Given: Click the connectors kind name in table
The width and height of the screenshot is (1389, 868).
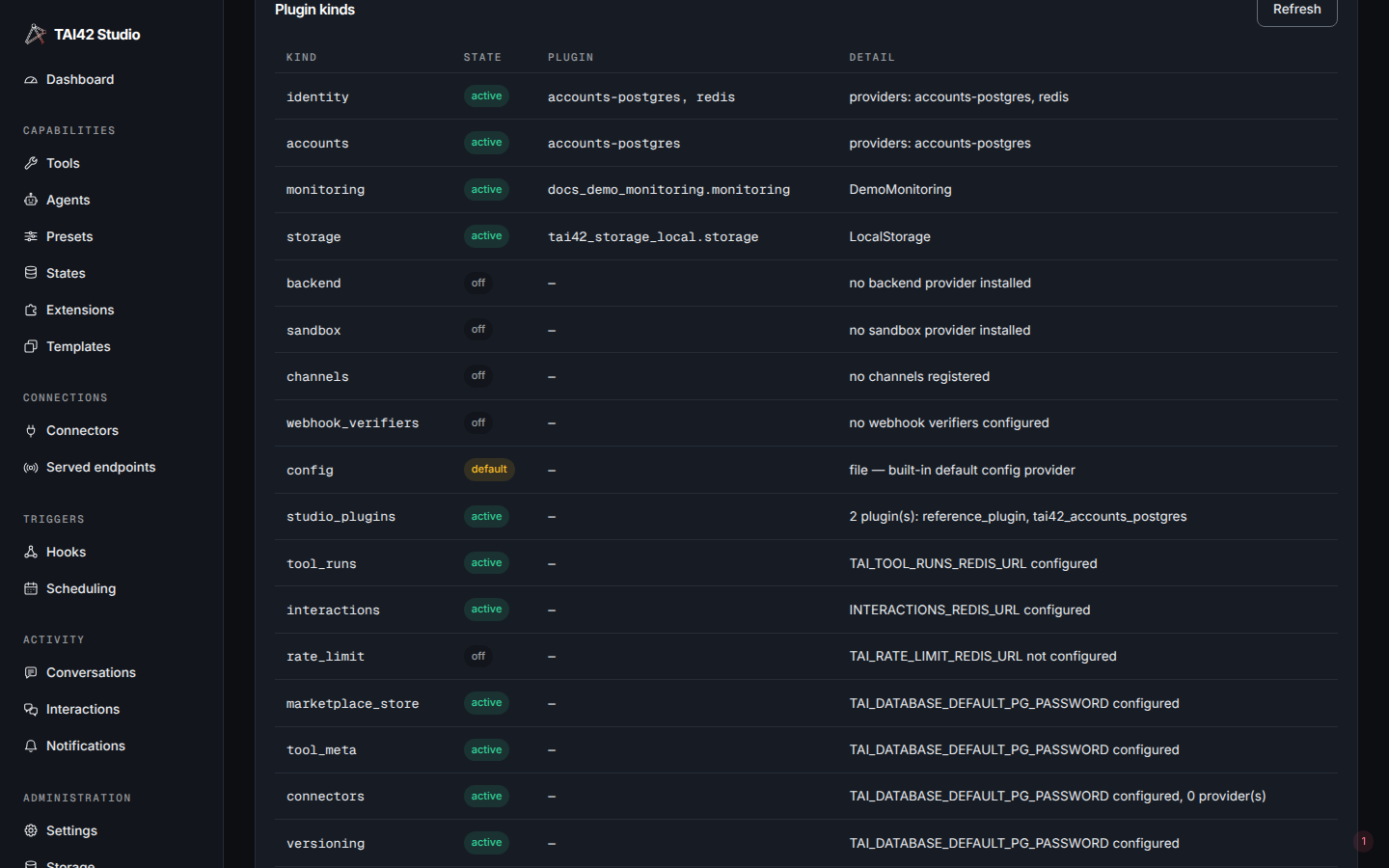Looking at the screenshot, I should click(325, 797).
